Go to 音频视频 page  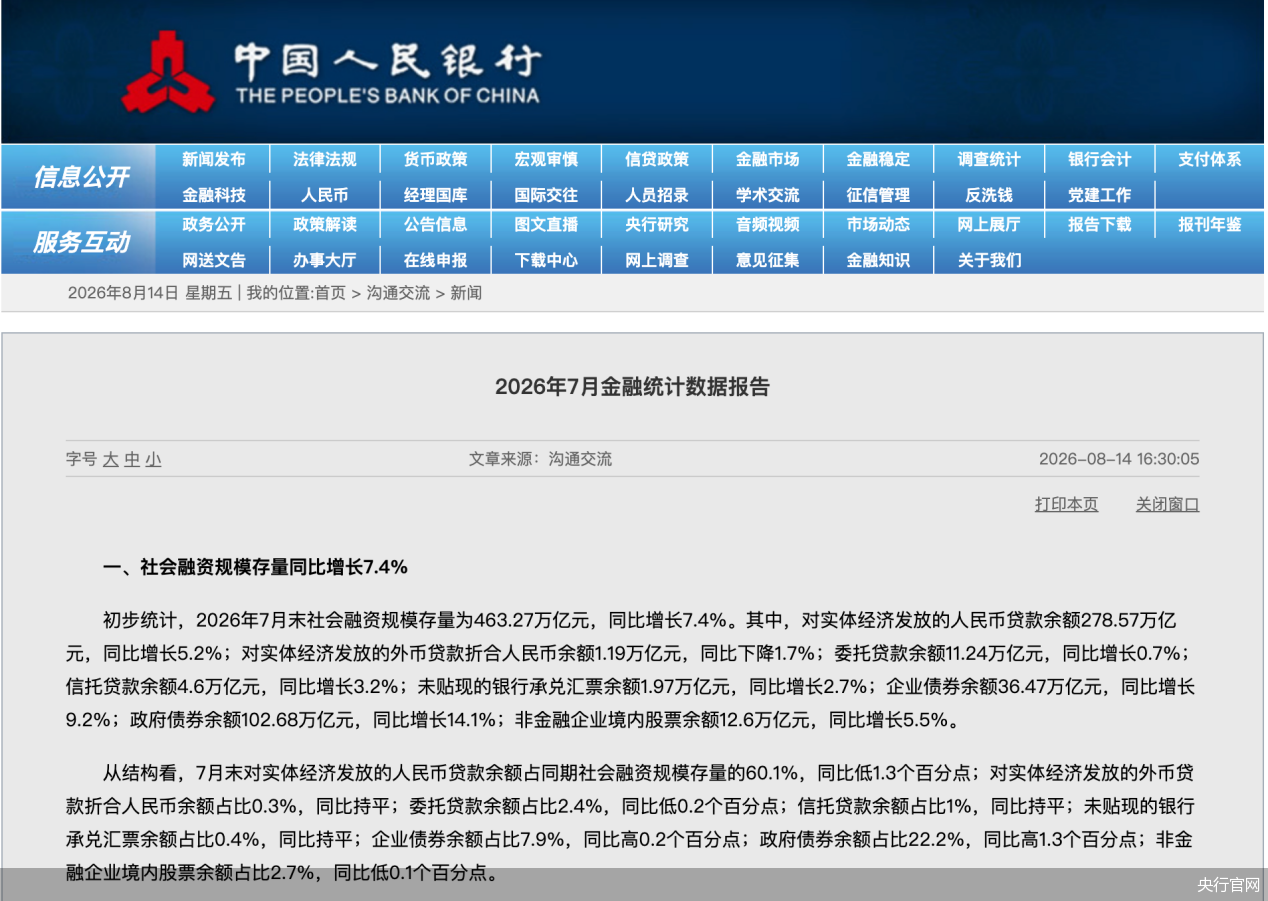tap(767, 224)
